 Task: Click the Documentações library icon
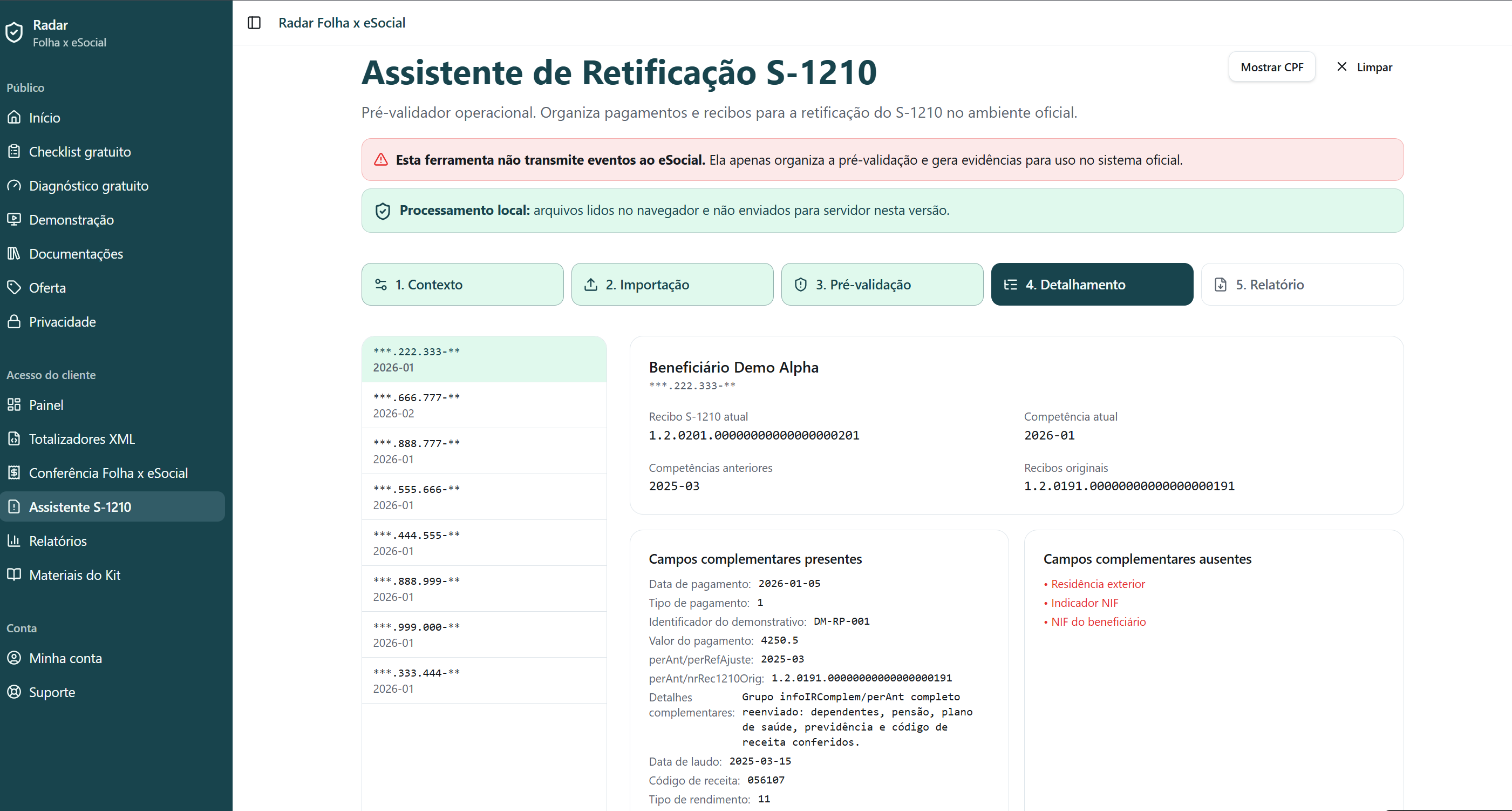point(14,254)
